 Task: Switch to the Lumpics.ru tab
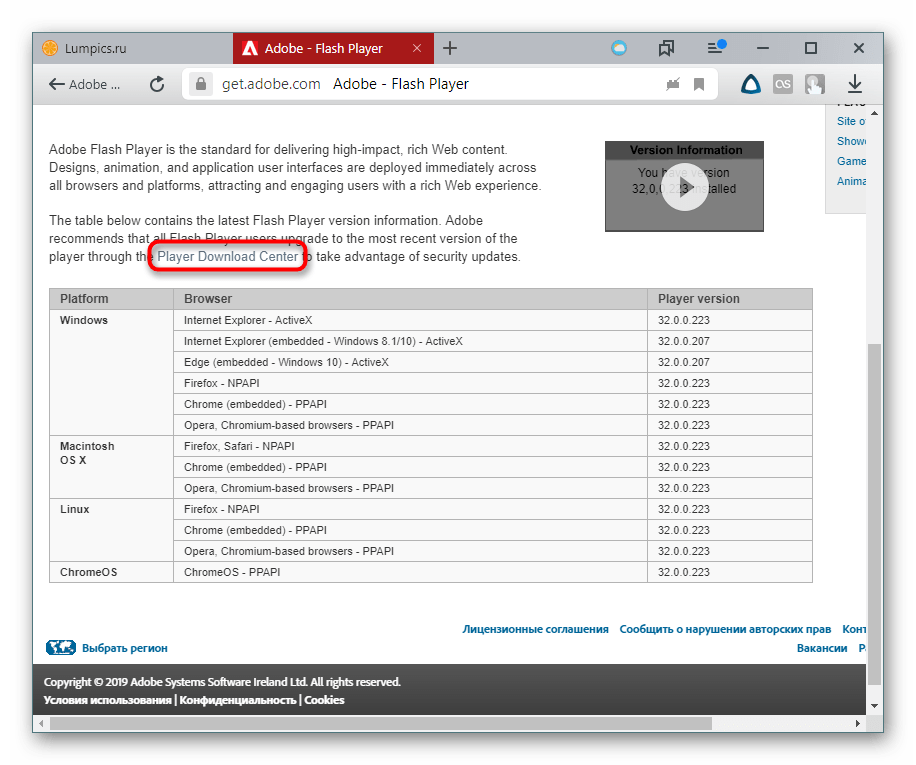pos(133,48)
